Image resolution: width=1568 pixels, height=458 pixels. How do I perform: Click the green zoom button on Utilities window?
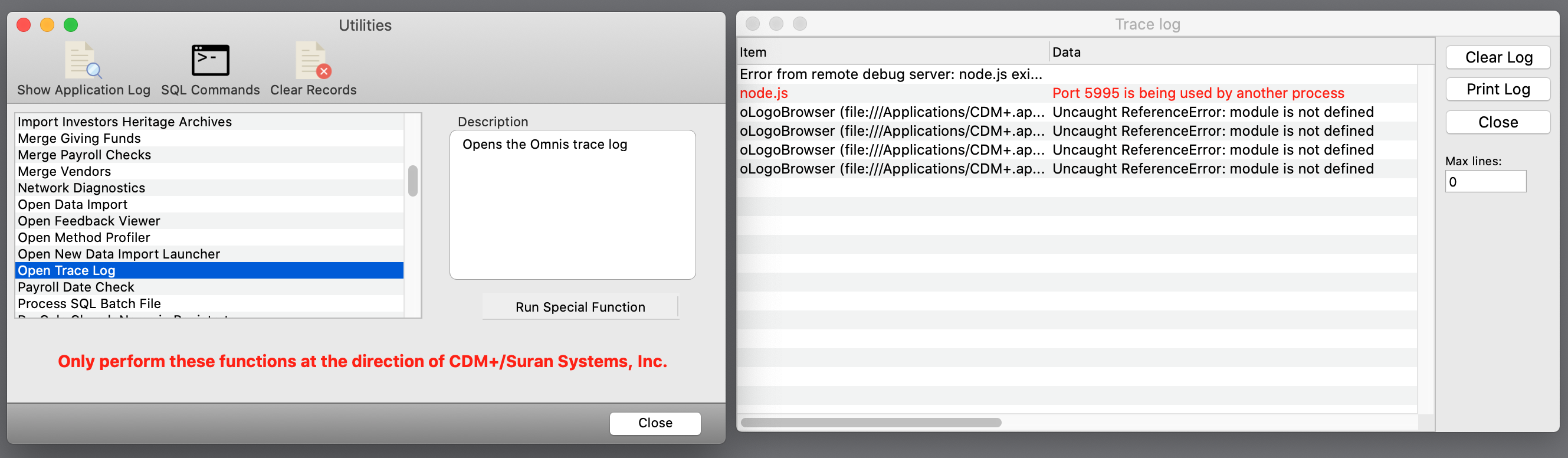(71, 25)
